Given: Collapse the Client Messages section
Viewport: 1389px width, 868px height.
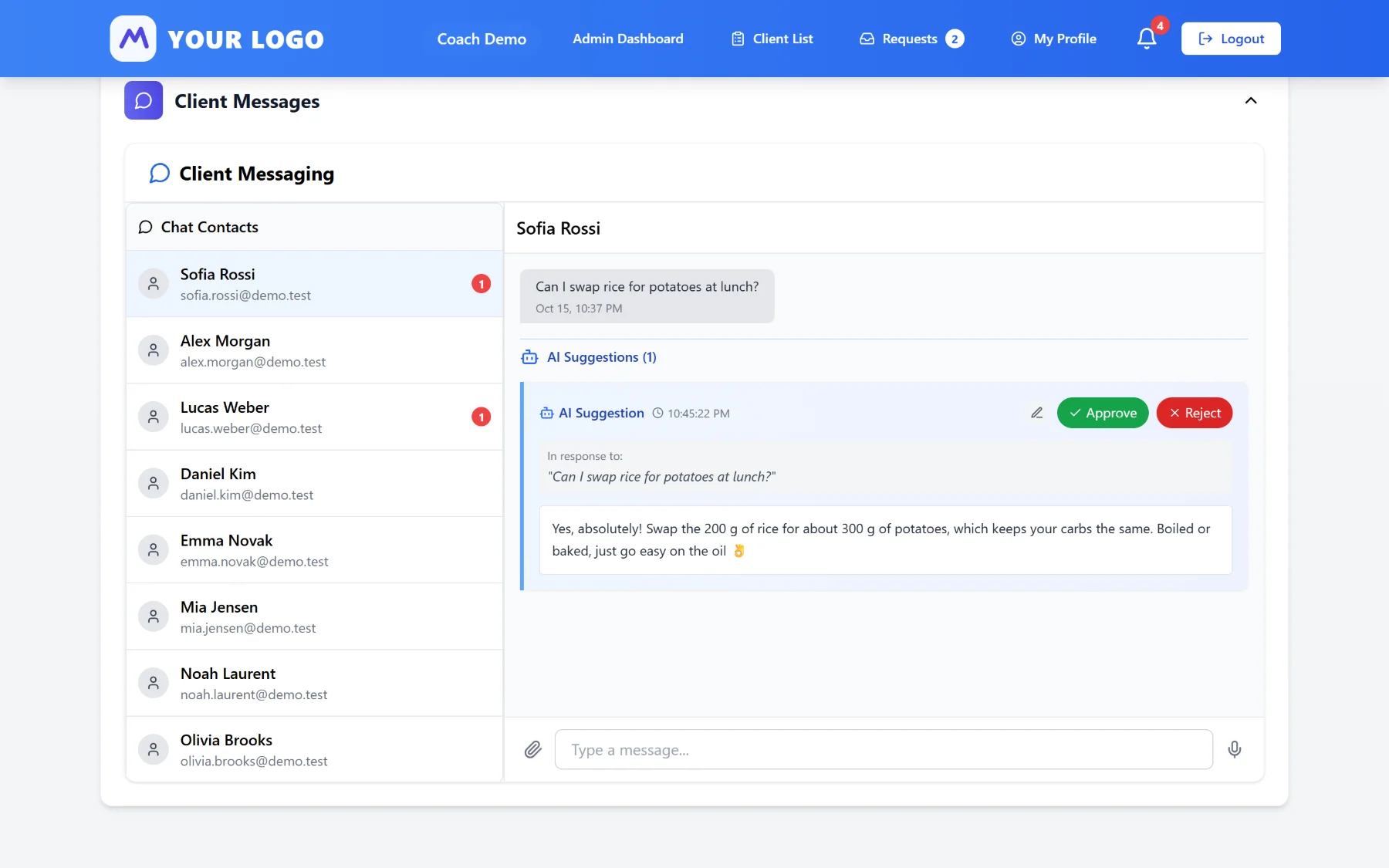Looking at the screenshot, I should point(1251,100).
